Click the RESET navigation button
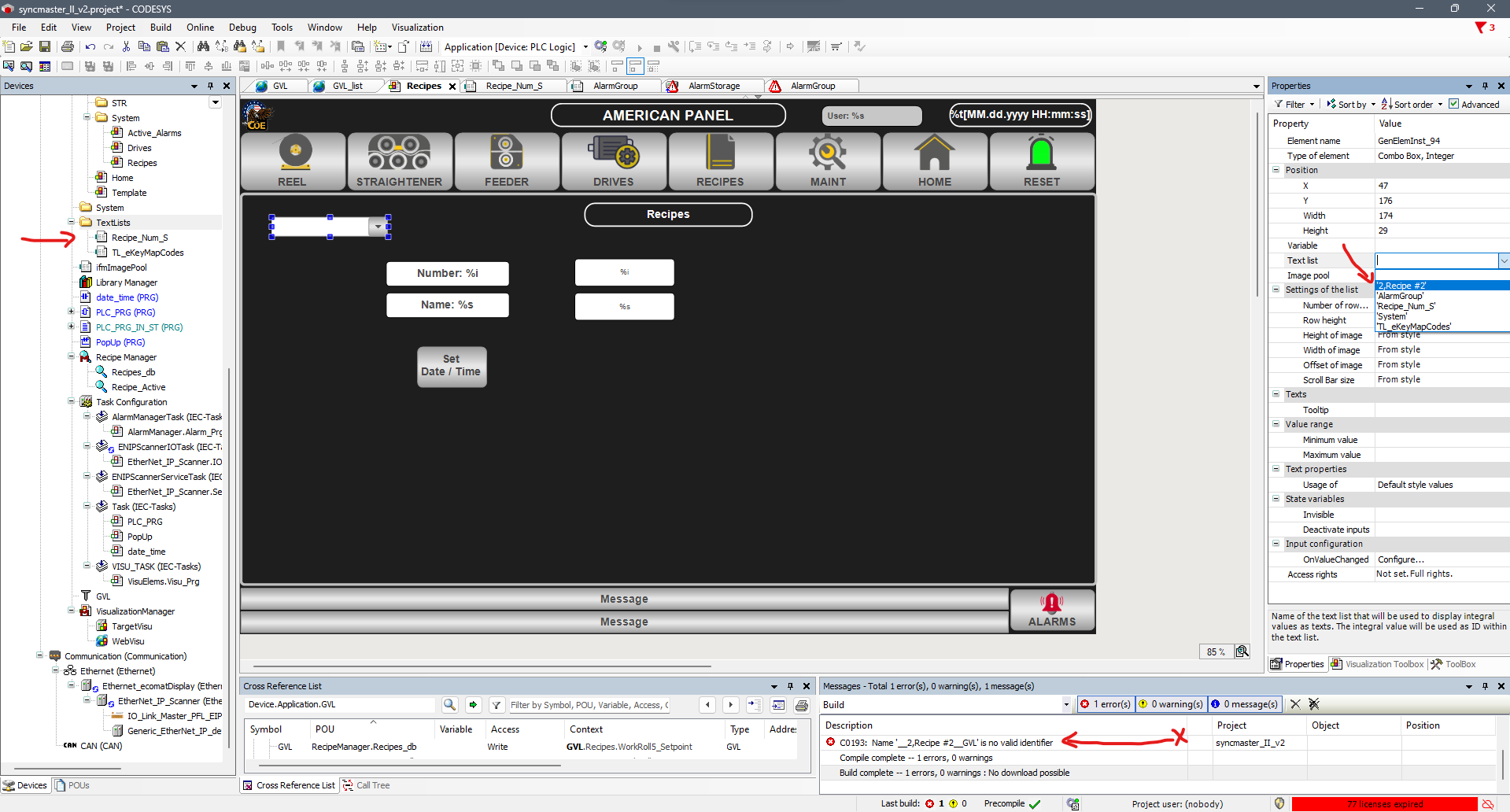The image size is (1510, 812). [x=1042, y=161]
